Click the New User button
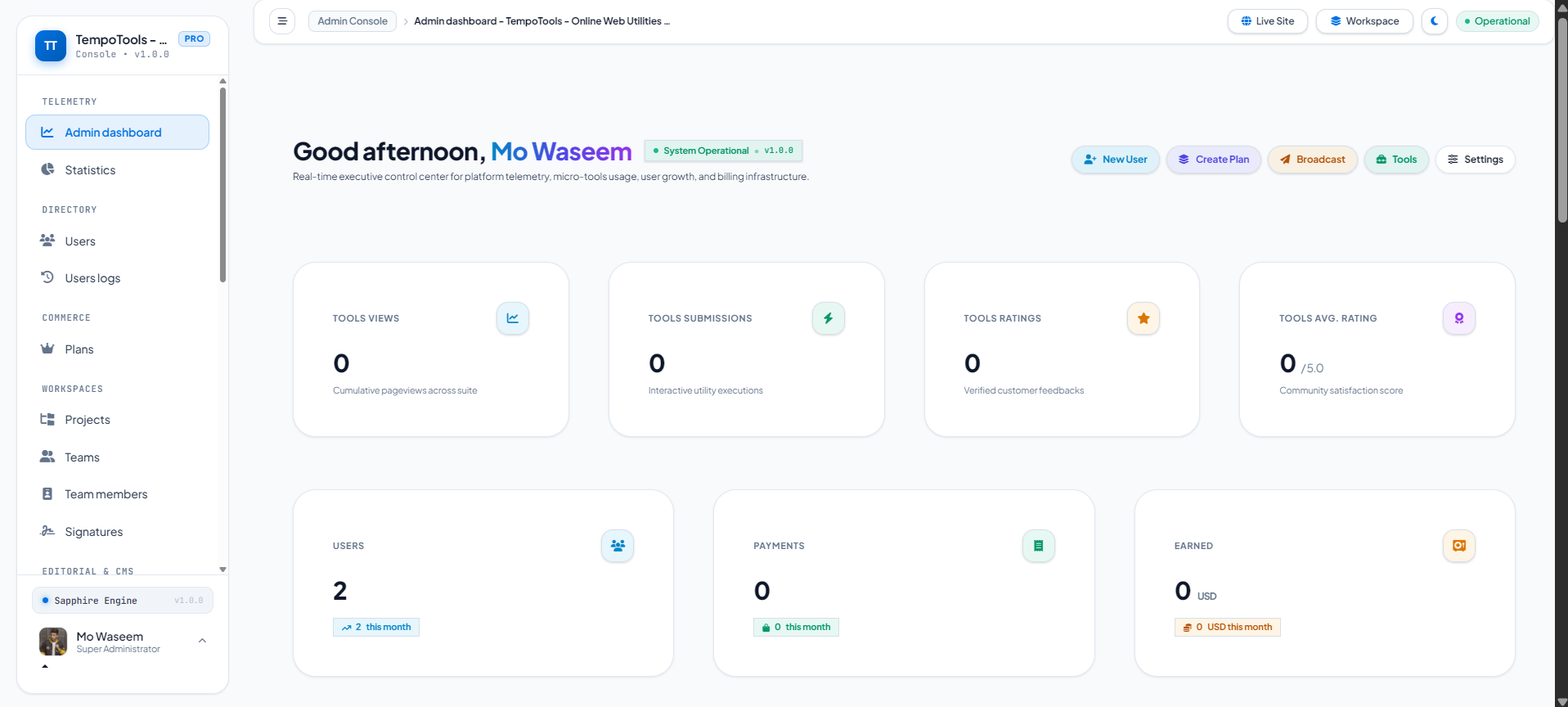The height and width of the screenshot is (707, 1568). (x=1116, y=160)
